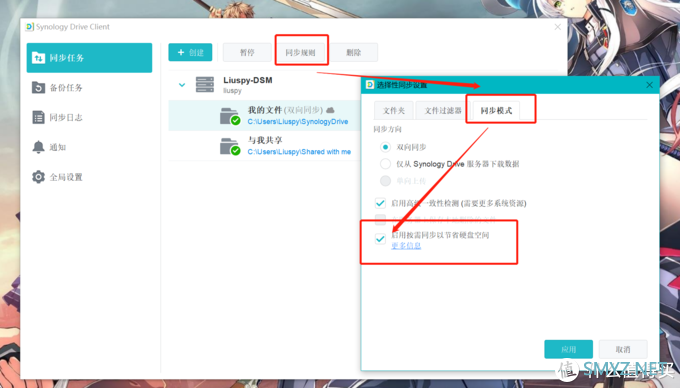Click the 与我共享 folder sync icon
This screenshot has width=680, height=388.
pyautogui.click(x=230, y=147)
